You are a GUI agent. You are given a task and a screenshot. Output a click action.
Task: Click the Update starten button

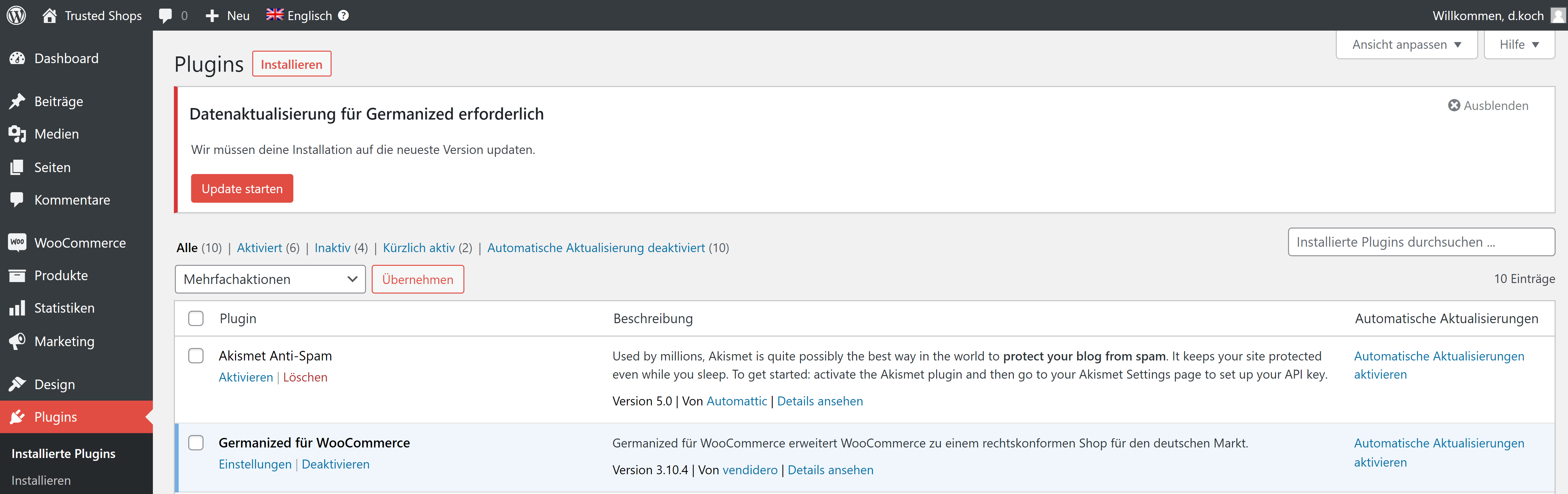pos(242,188)
